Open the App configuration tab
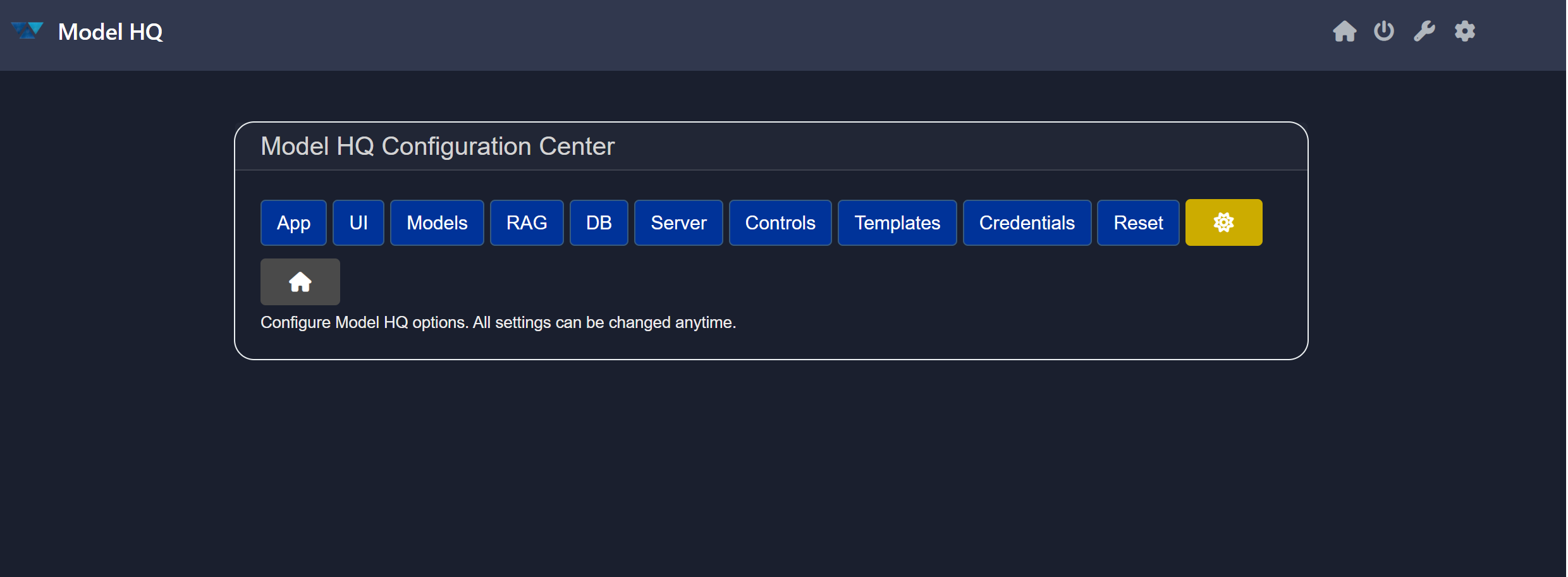1568x577 pixels. click(293, 222)
